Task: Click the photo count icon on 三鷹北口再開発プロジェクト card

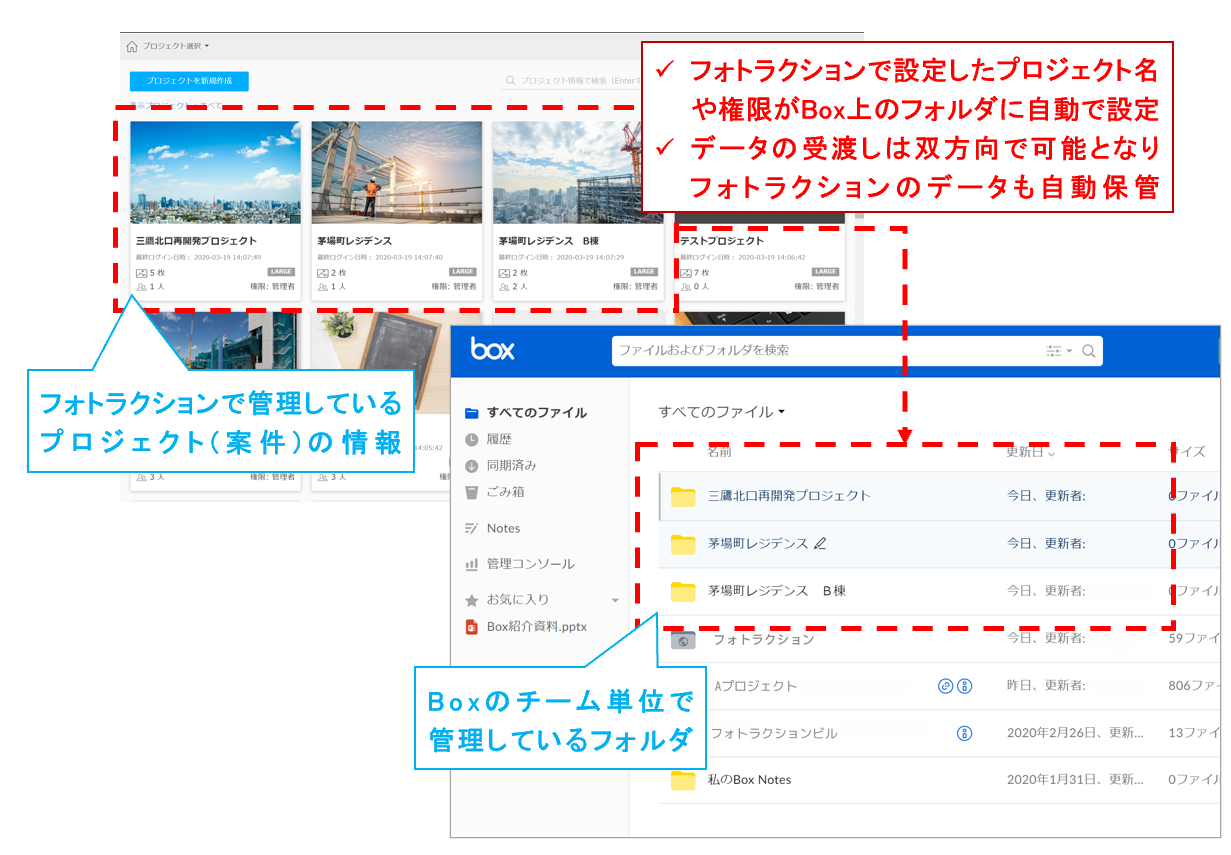Action: pos(141,272)
